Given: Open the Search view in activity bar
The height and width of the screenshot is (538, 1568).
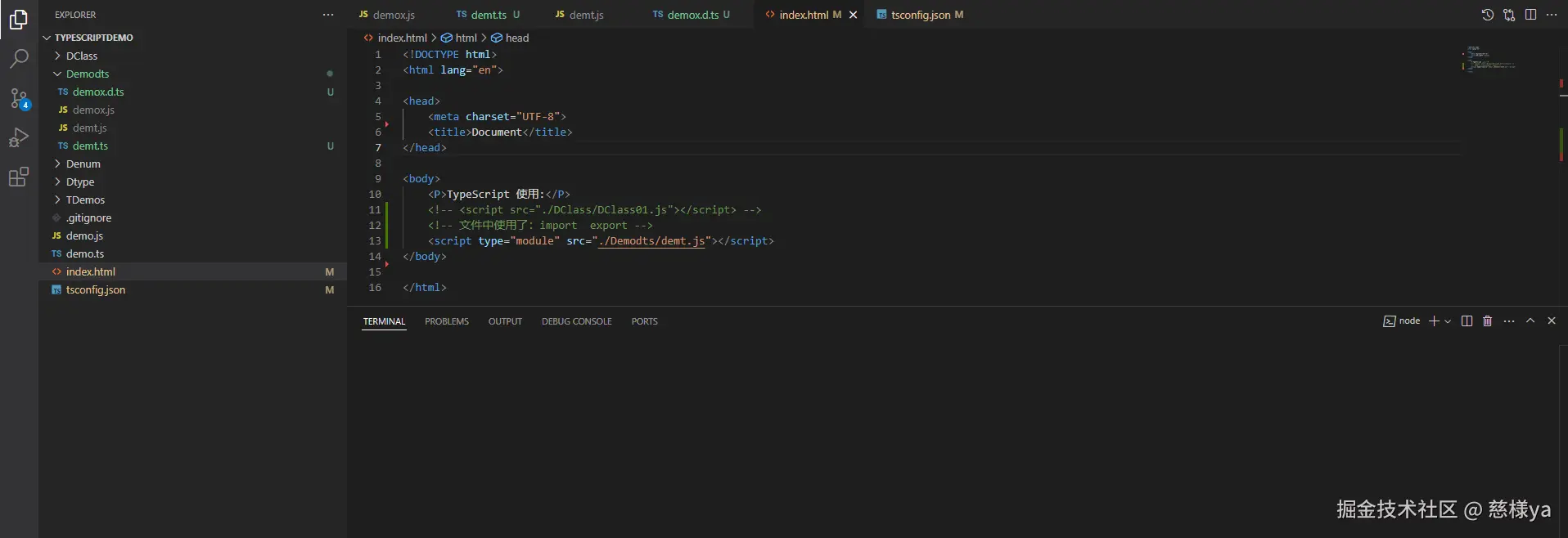Looking at the screenshot, I should (x=18, y=58).
